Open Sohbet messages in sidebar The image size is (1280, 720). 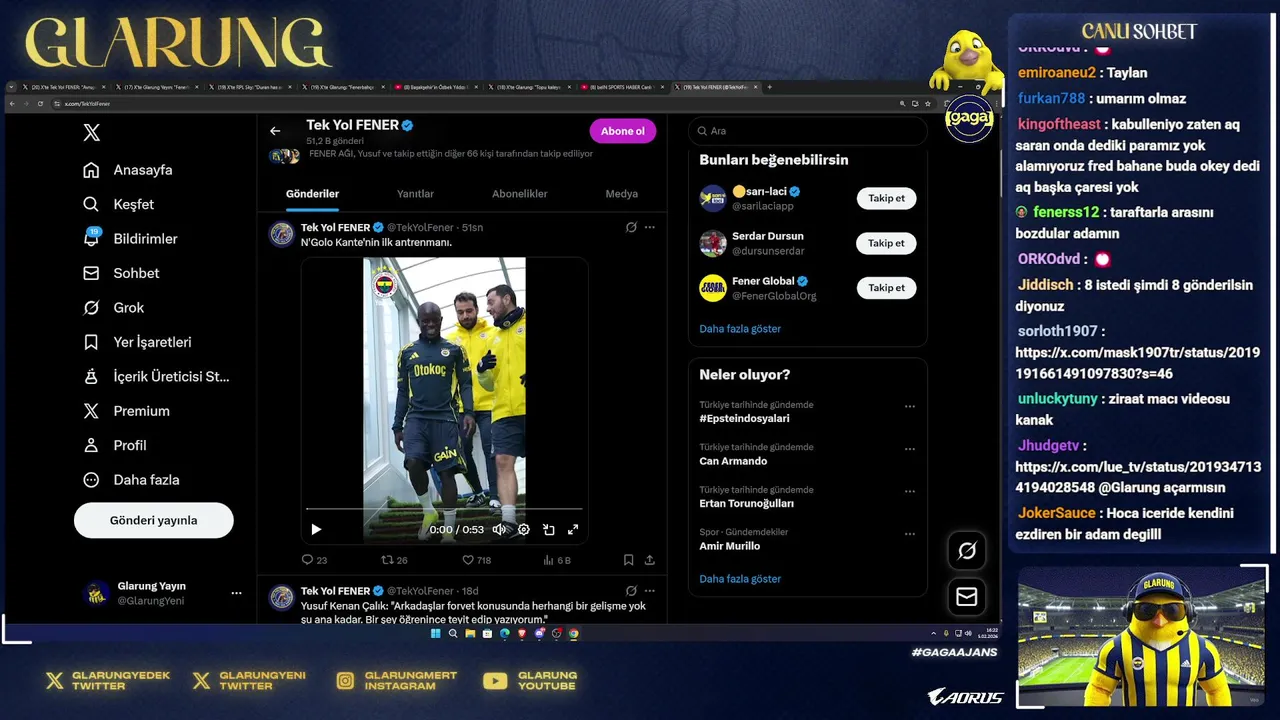[121, 273]
